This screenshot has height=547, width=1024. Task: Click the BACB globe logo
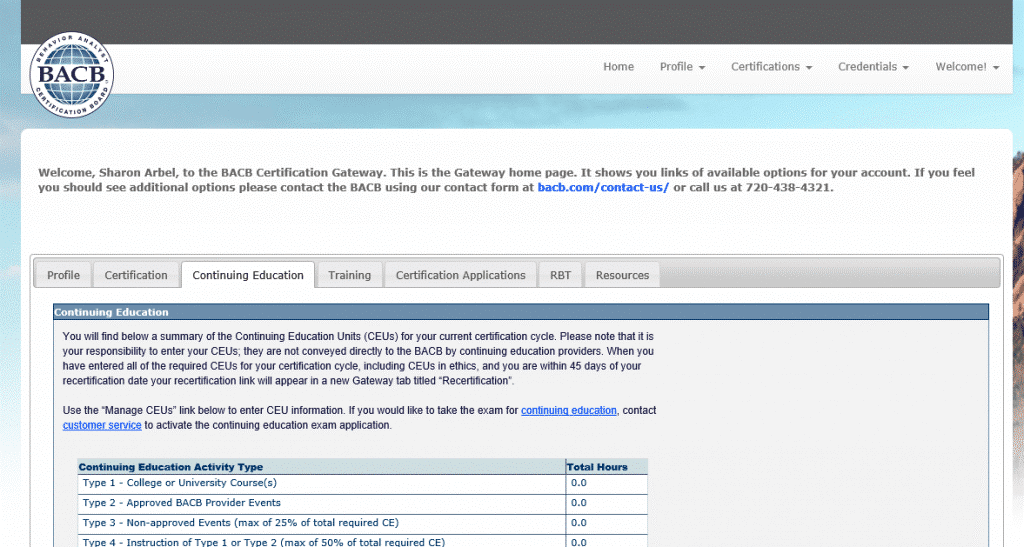tap(72, 74)
